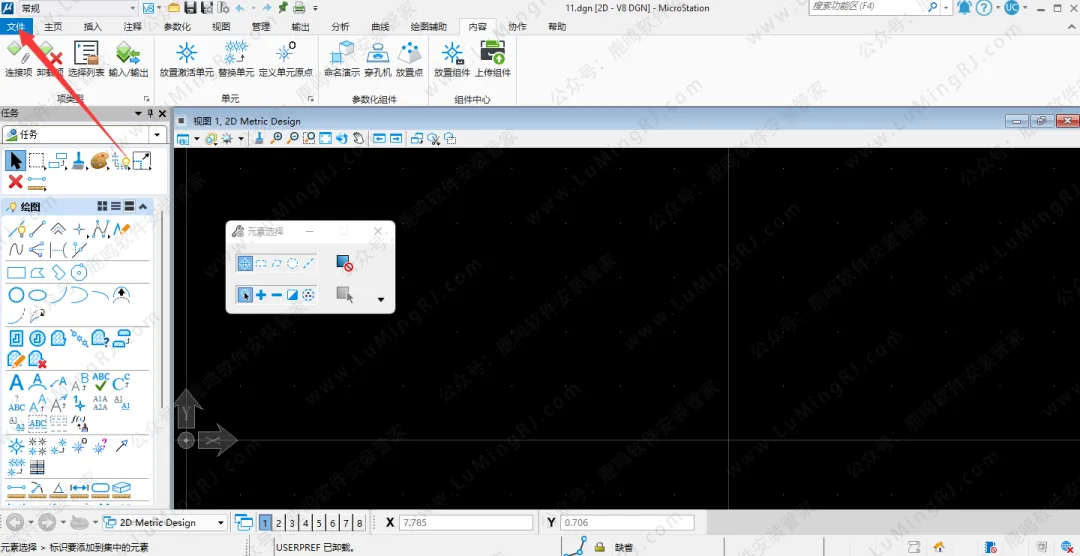The width and height of the screenshot is (1080, 556).
Task: Click the Fit View icon in view toolbar
Action: point(325,139)
